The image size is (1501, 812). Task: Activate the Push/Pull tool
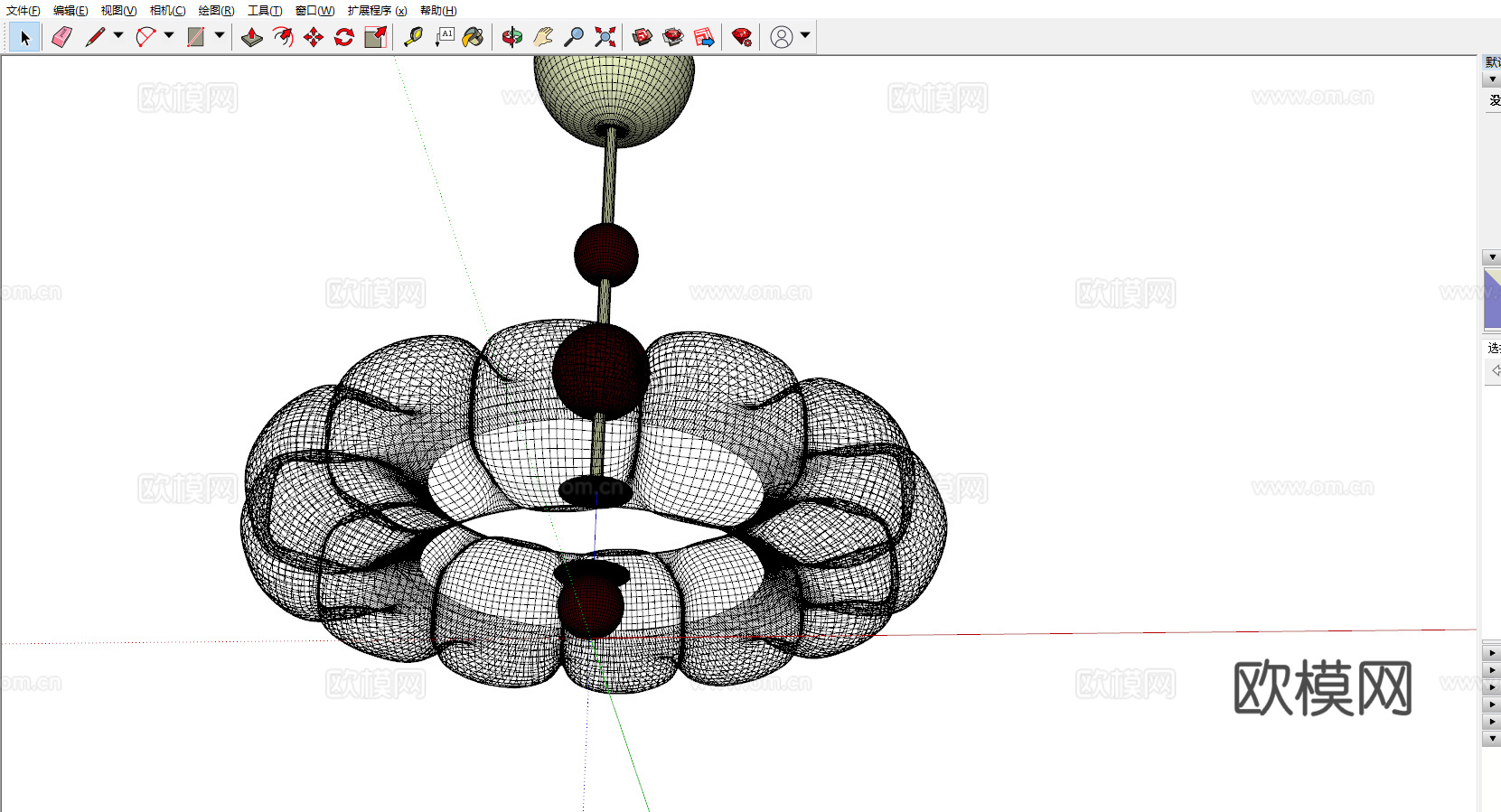point(252,37)
